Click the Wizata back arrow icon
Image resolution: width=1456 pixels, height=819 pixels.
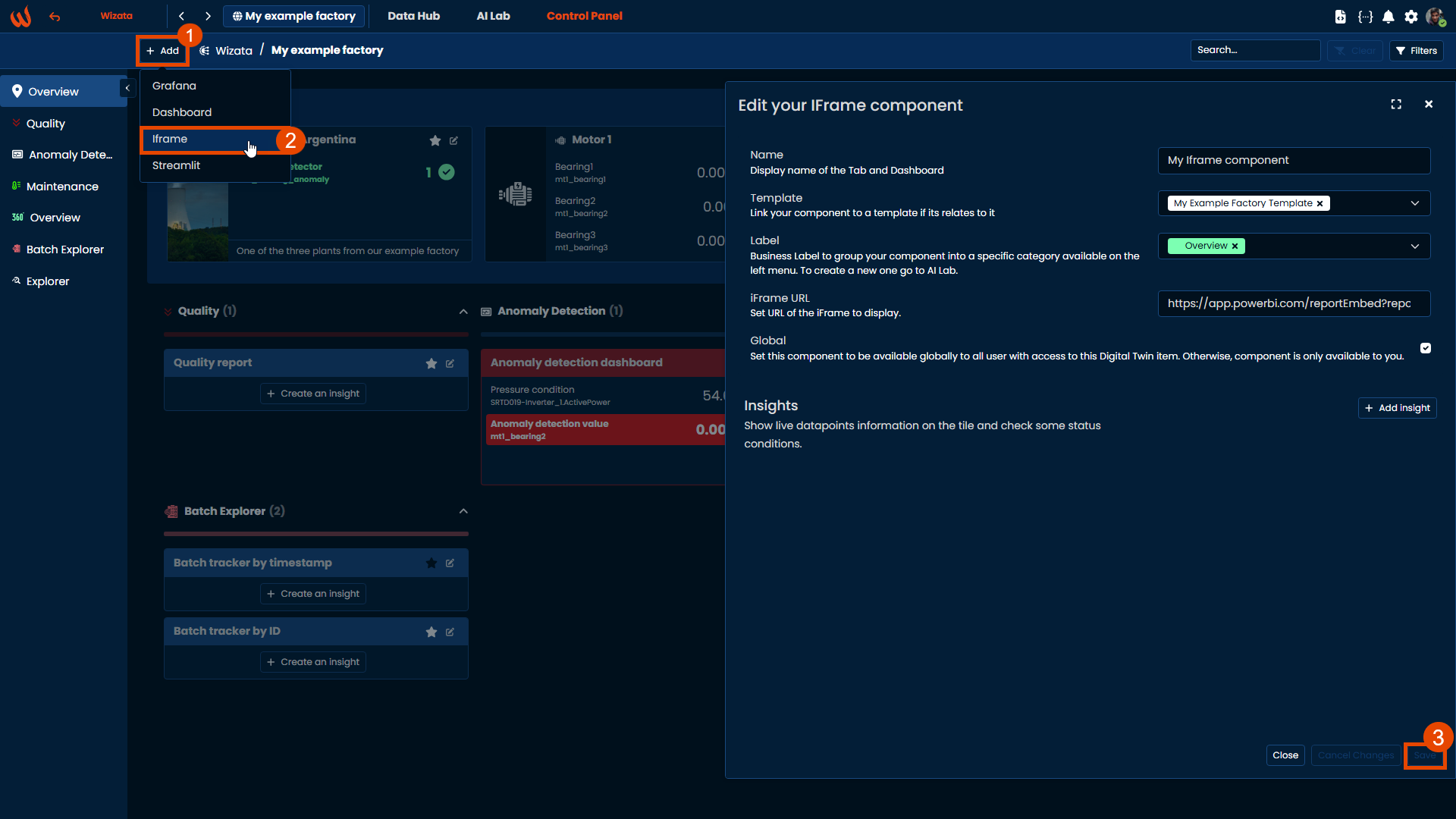(x=55, y=17)
